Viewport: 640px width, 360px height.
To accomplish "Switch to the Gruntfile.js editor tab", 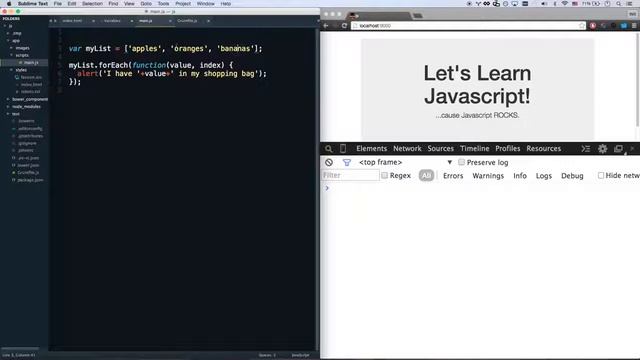I will pos(187,21).
